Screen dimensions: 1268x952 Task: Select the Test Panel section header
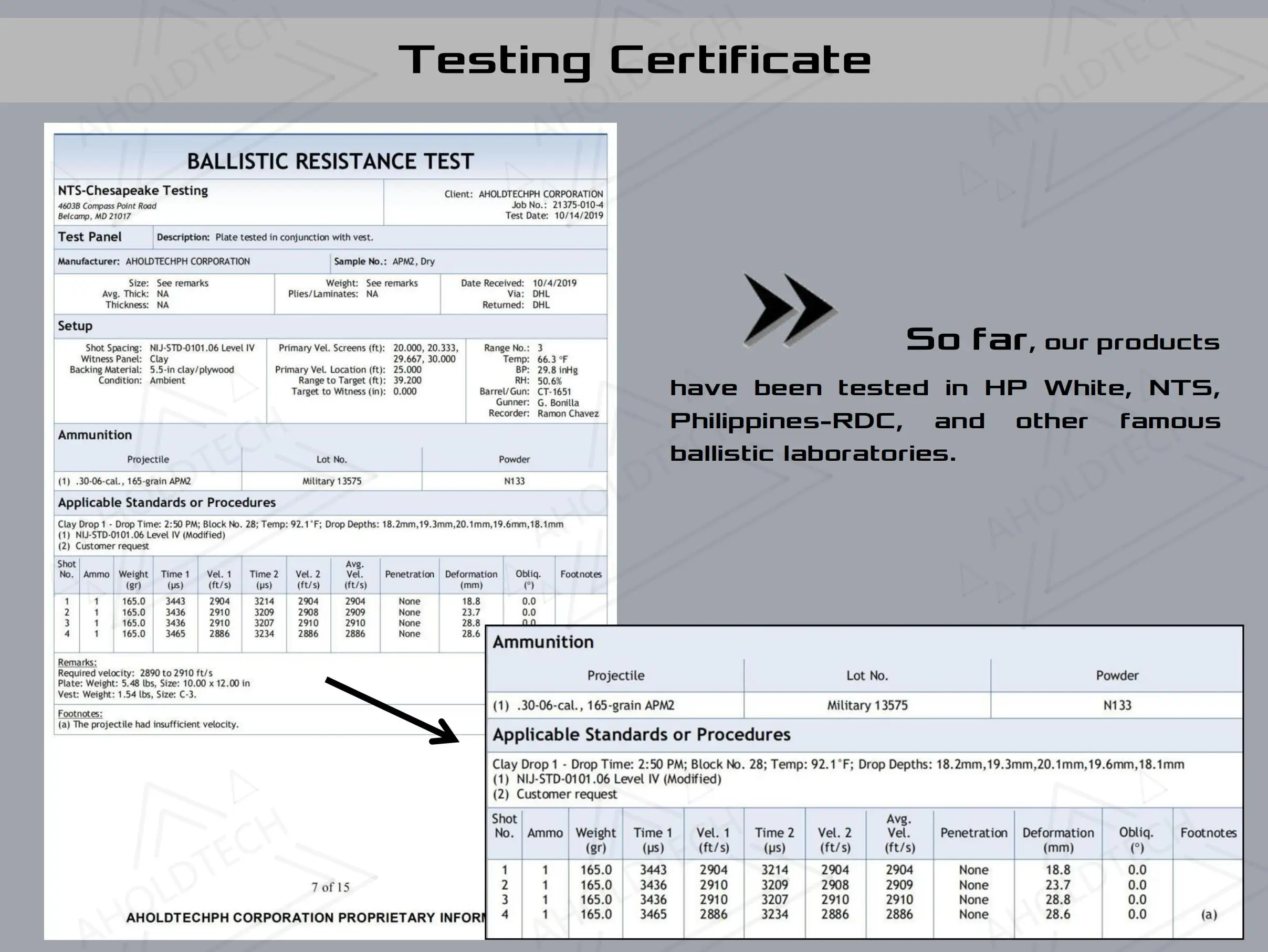click(89, 237)
